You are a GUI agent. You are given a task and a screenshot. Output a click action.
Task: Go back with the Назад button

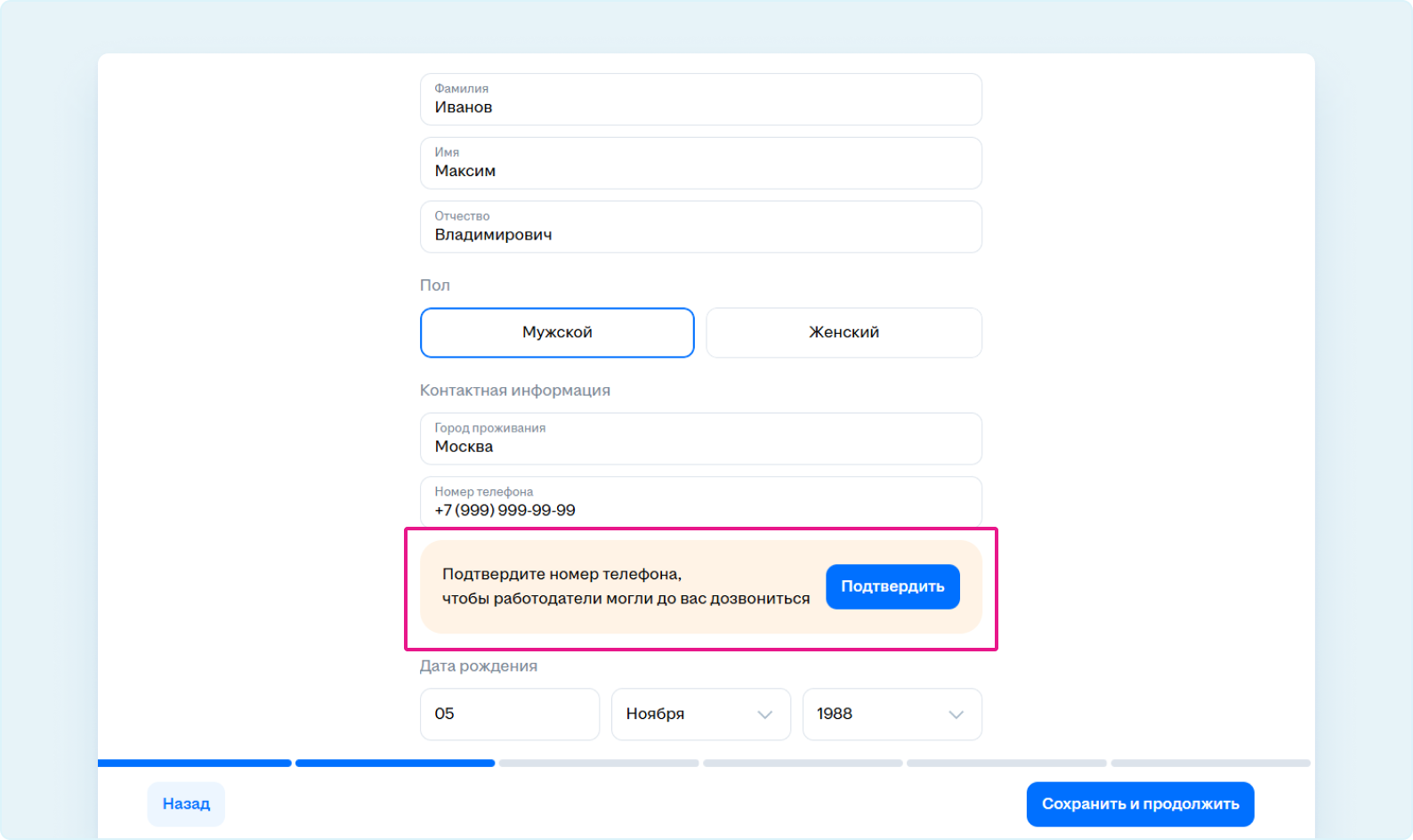tap(186, 804)
